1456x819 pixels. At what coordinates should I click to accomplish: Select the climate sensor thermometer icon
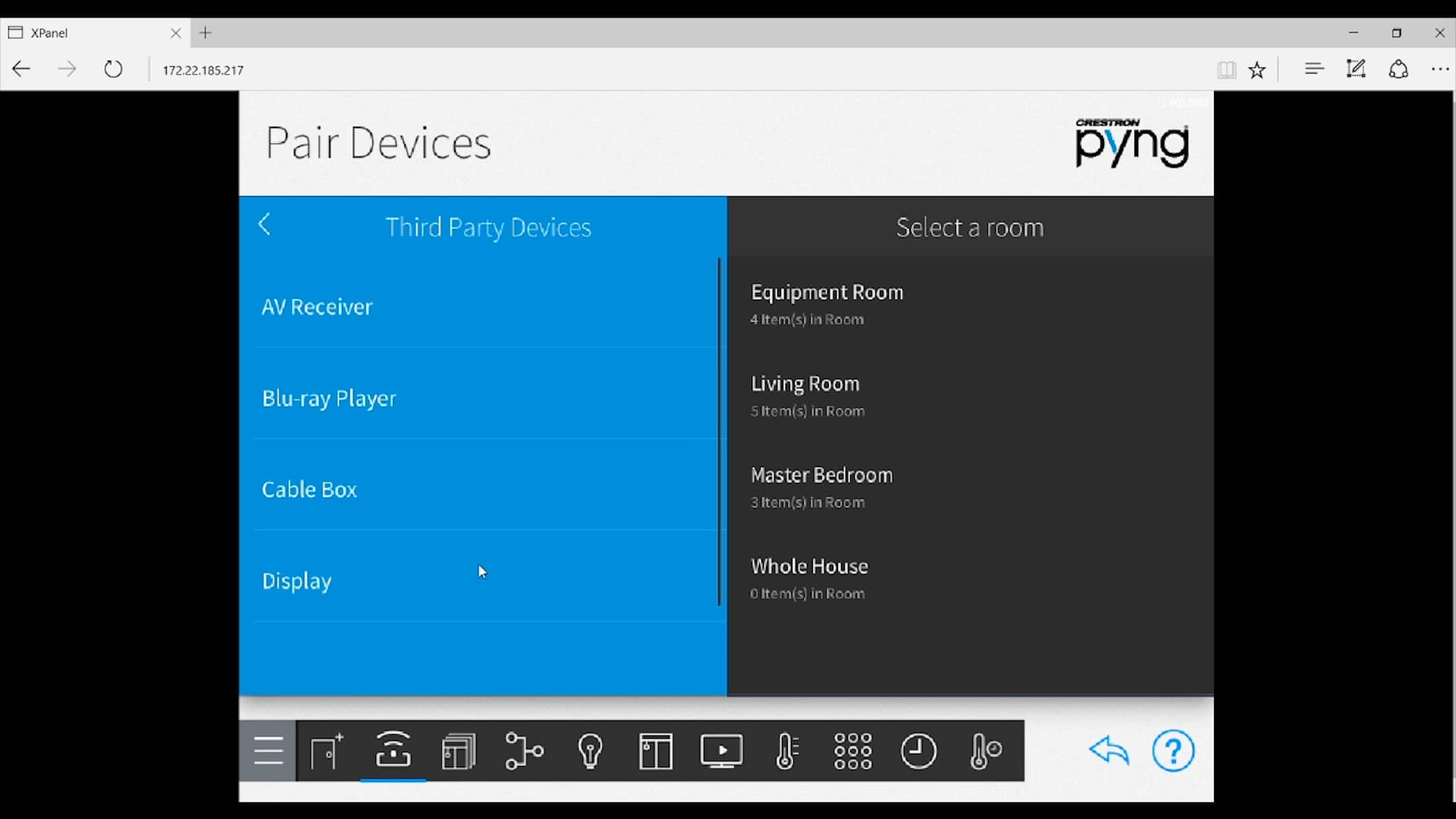(985, 751)
